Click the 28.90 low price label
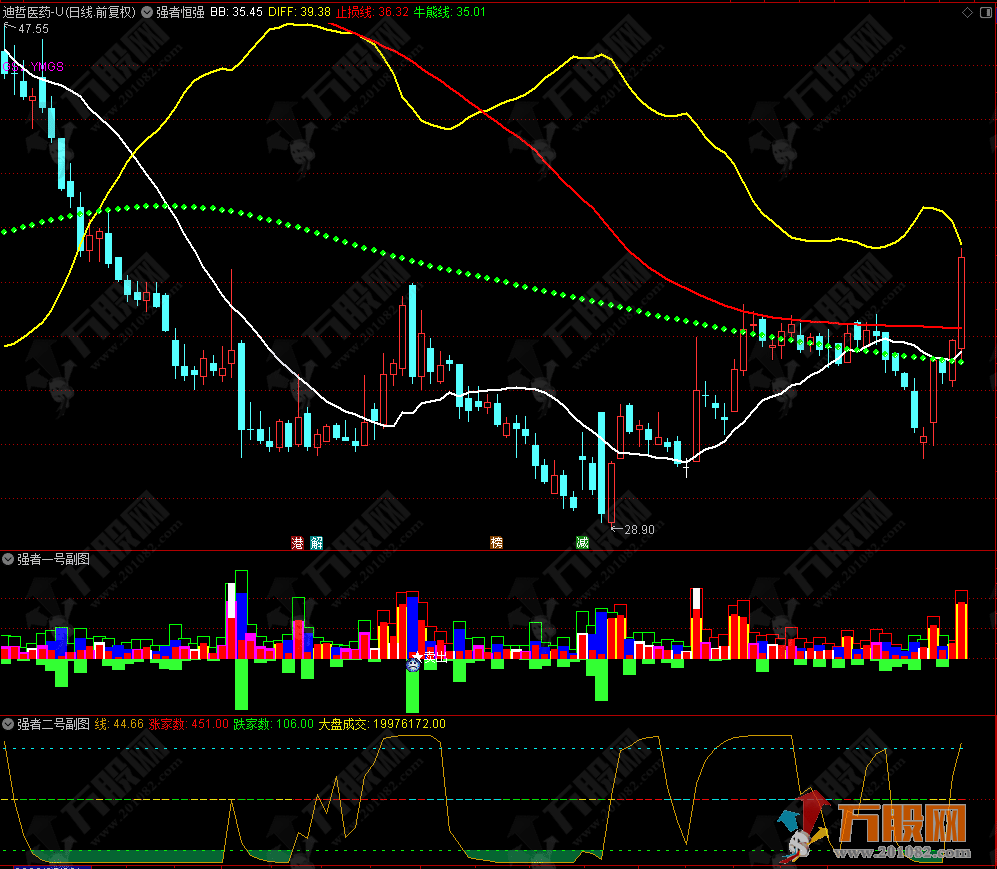The width and height of the screenshot is (997, 869). pos(639,530)
